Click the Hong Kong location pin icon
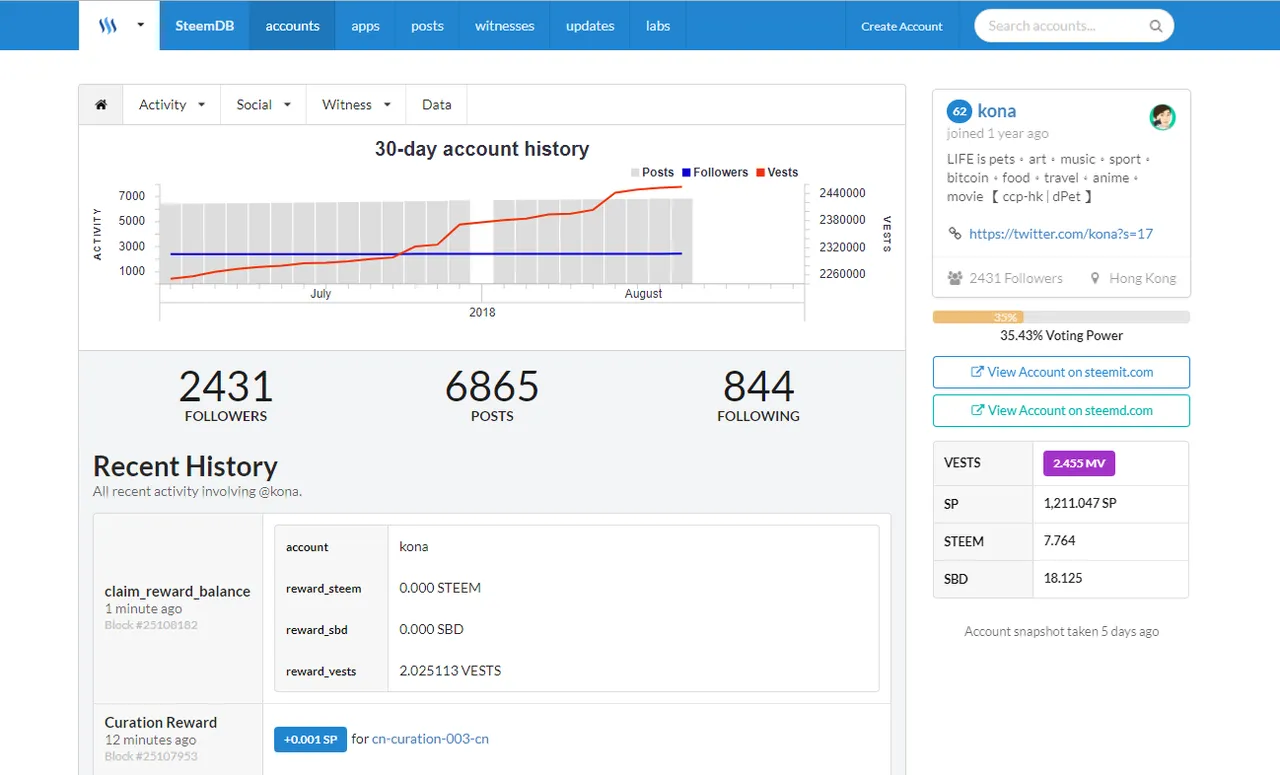The width and height of the screenshot is (1280, 775). pyautogui.click(x=1095, y=278)
